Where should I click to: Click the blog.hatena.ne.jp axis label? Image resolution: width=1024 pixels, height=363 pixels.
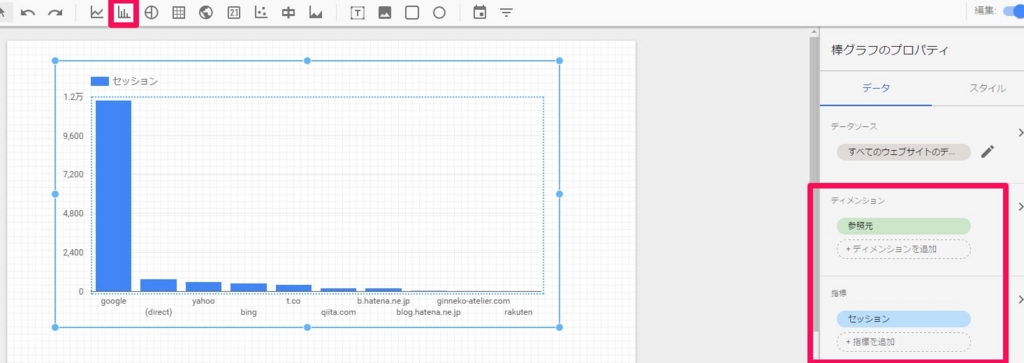coord(428,312)
